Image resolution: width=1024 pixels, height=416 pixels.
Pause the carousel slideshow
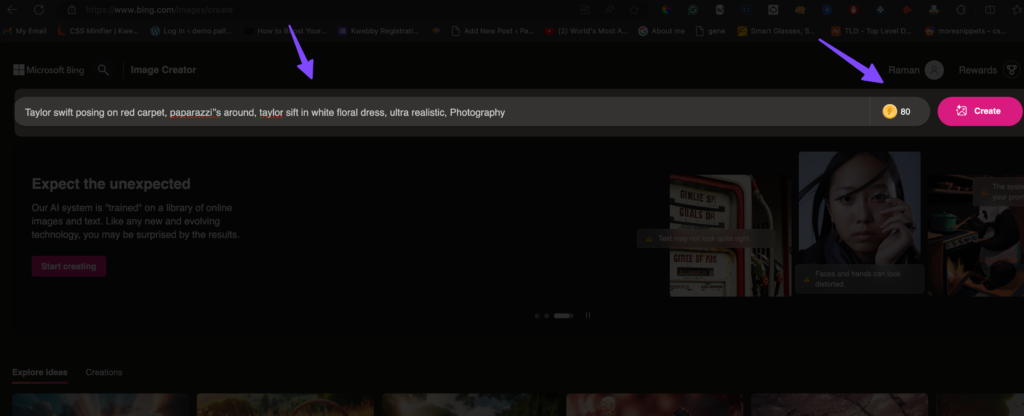[x=587, y=315]
